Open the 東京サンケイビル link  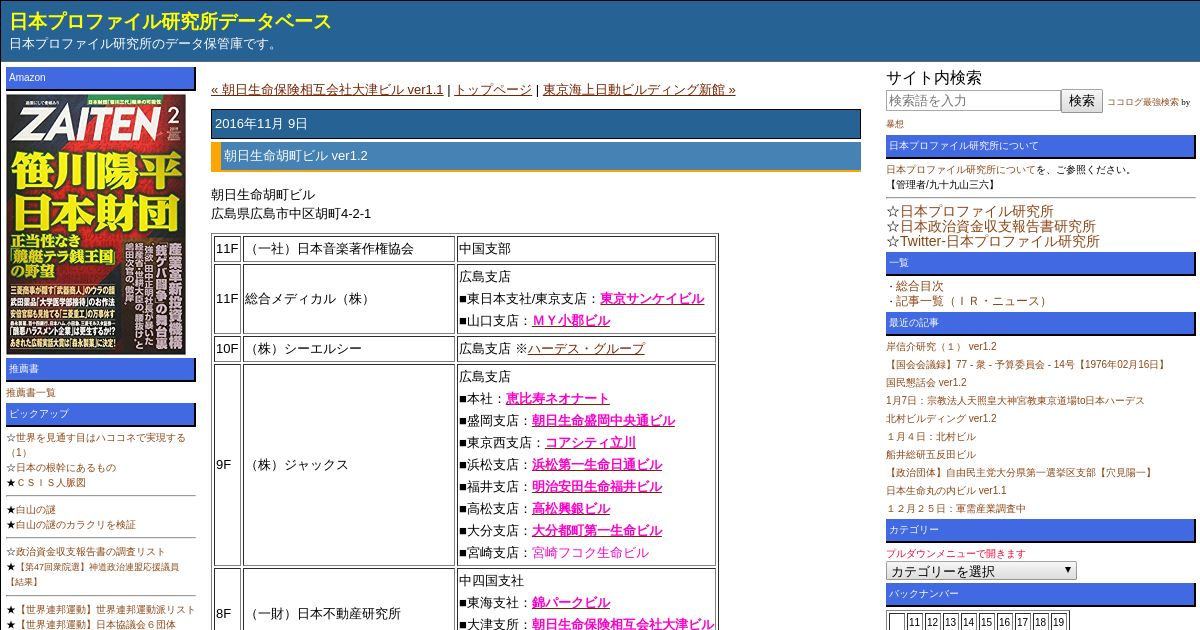(x=652, y=298)
